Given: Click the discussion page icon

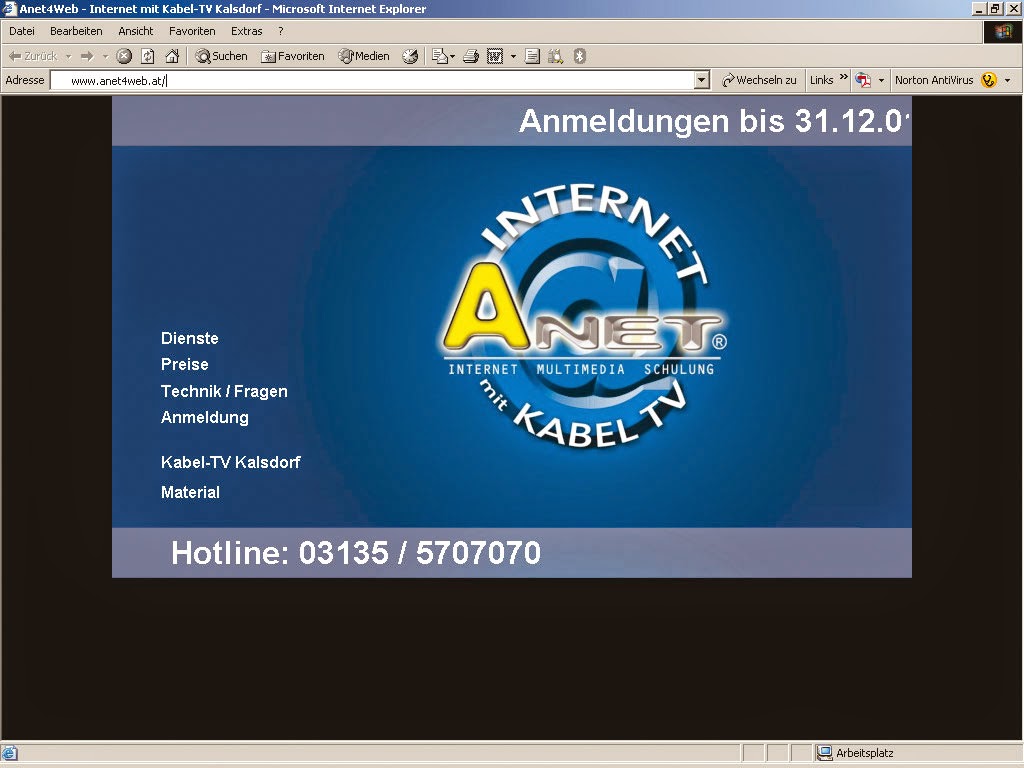Looking at the screenshot, I should click(x=532, y=56).
